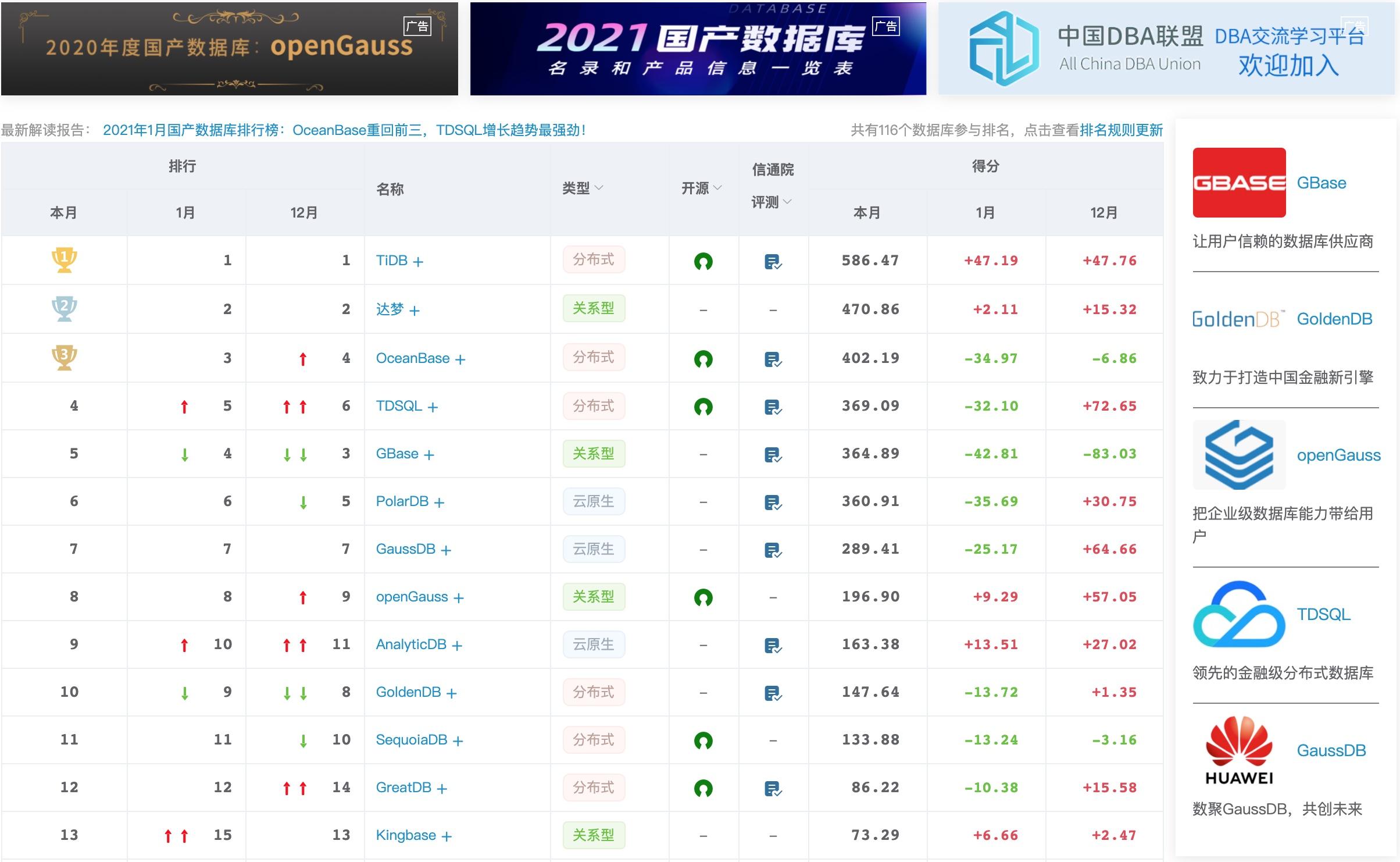Screen dimensions: 1400x862
Task: Open the 类型 column filter dropdown
Action: pyautogui.click(x=598, y=188)
